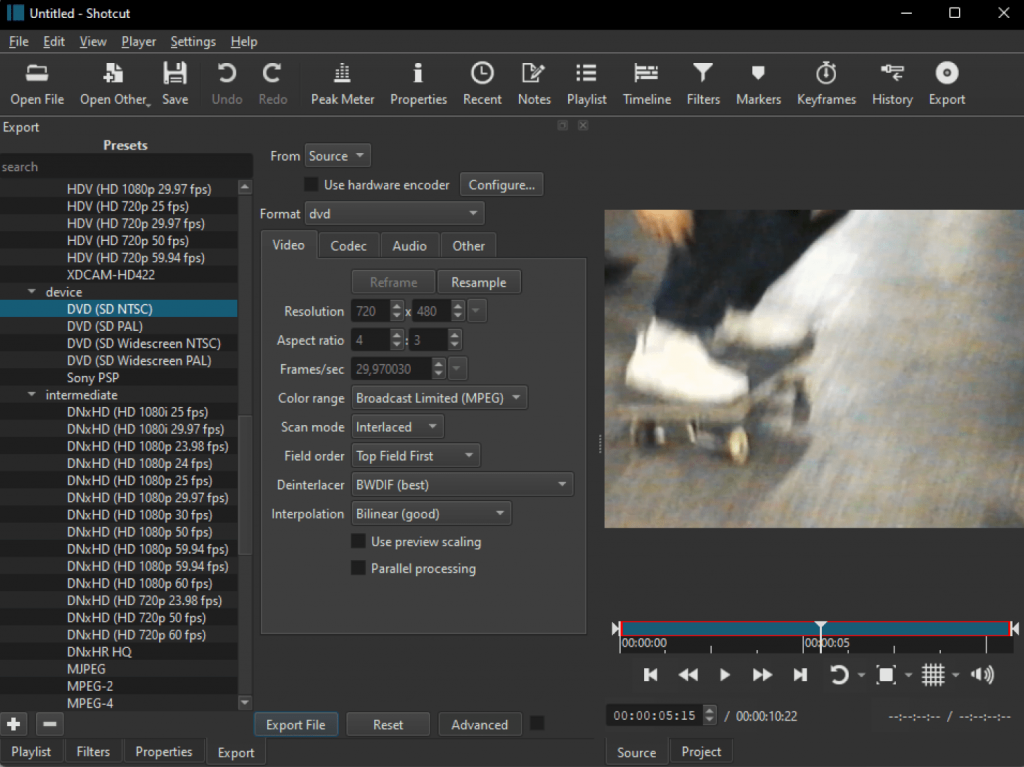Tick the Parallel processing checkbox

(x=358, y=569)
